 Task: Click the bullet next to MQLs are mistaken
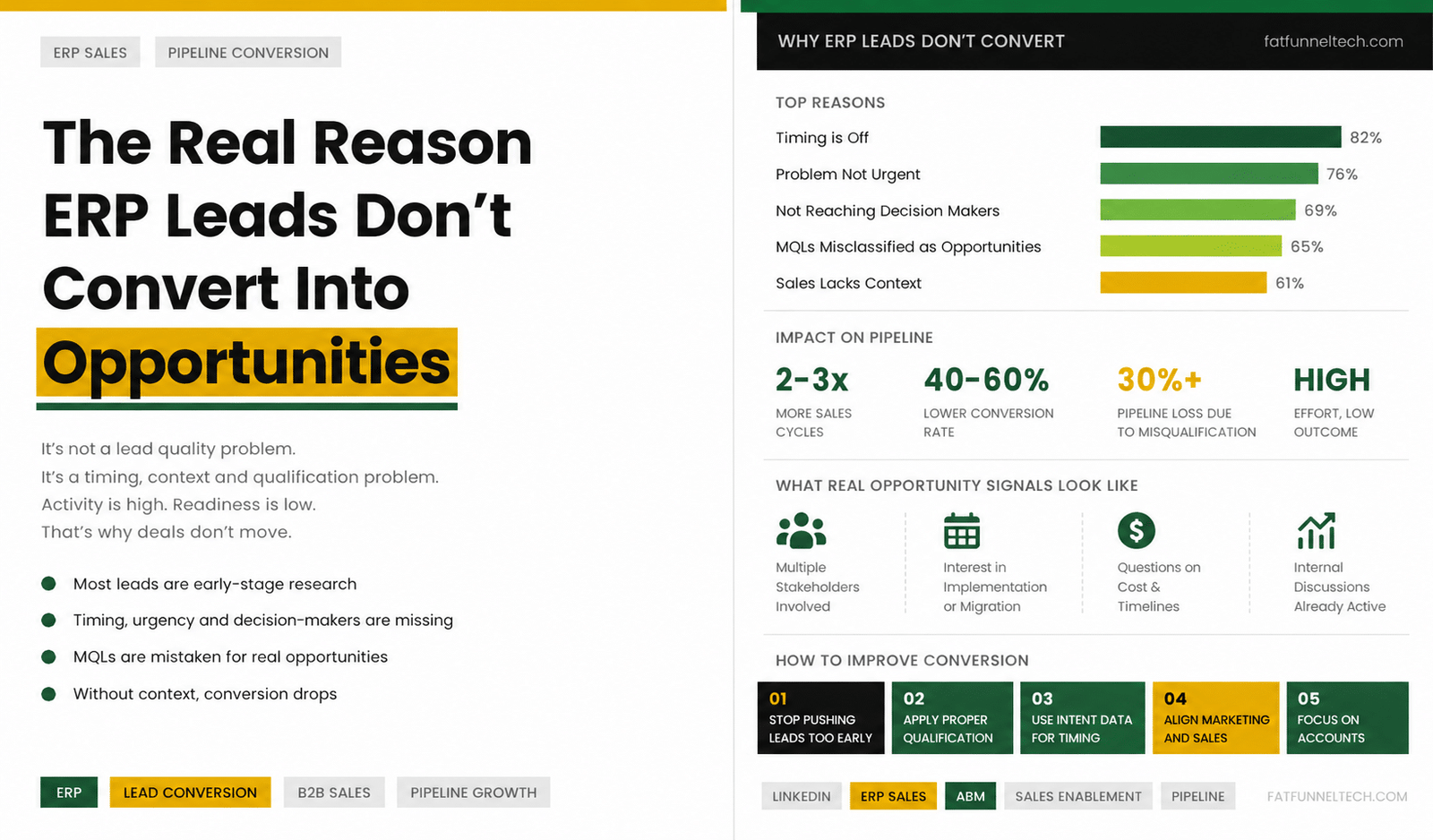click(49, 656)
